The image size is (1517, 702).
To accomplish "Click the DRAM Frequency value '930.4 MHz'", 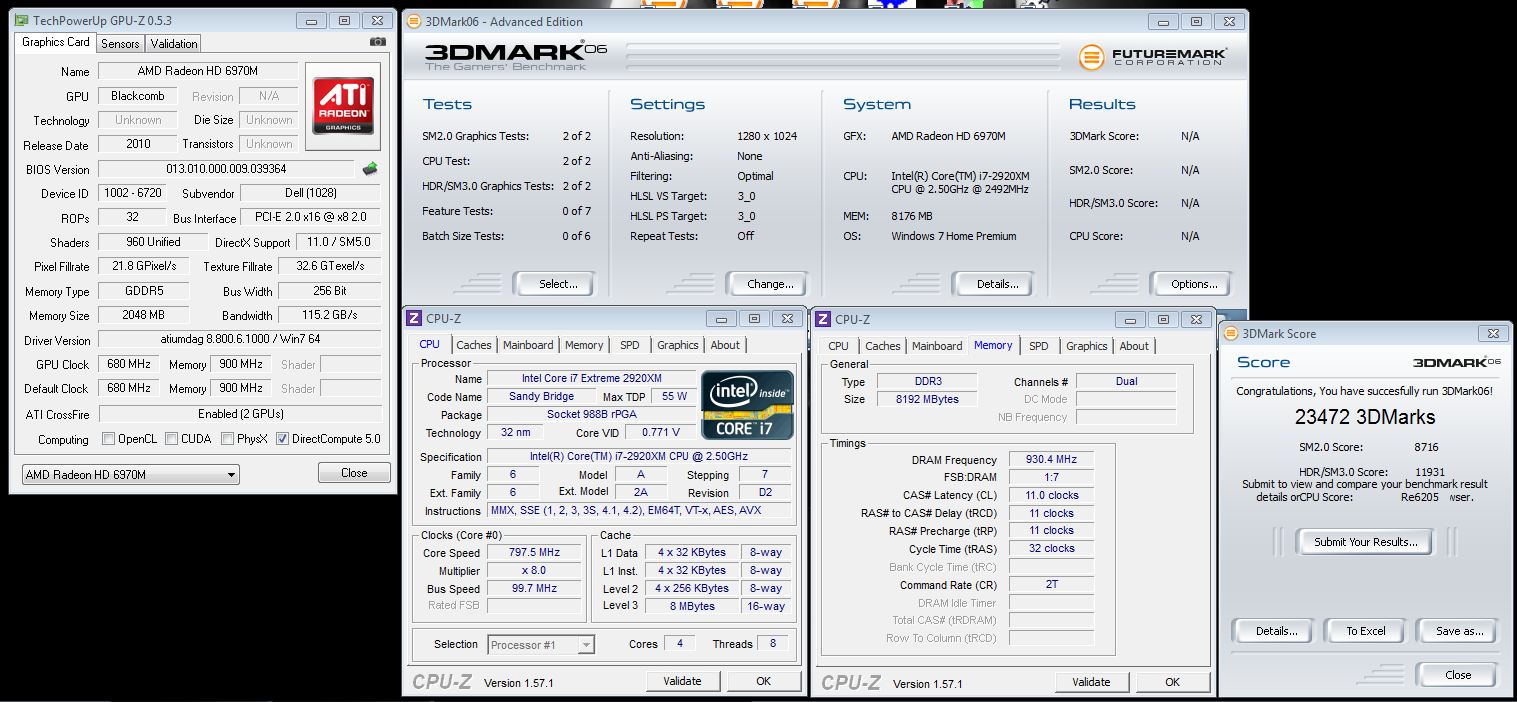I will pos(1050,460).
